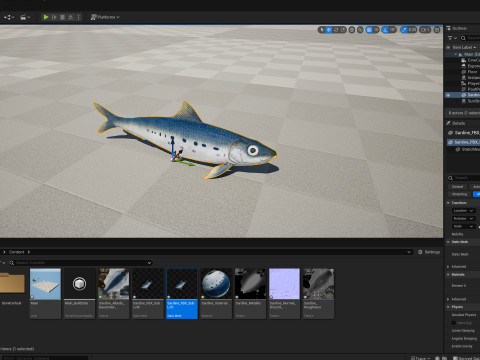The image size is (480, 360).
Task: Click the Outliner panel tab
Action: (x=457, y=28)
